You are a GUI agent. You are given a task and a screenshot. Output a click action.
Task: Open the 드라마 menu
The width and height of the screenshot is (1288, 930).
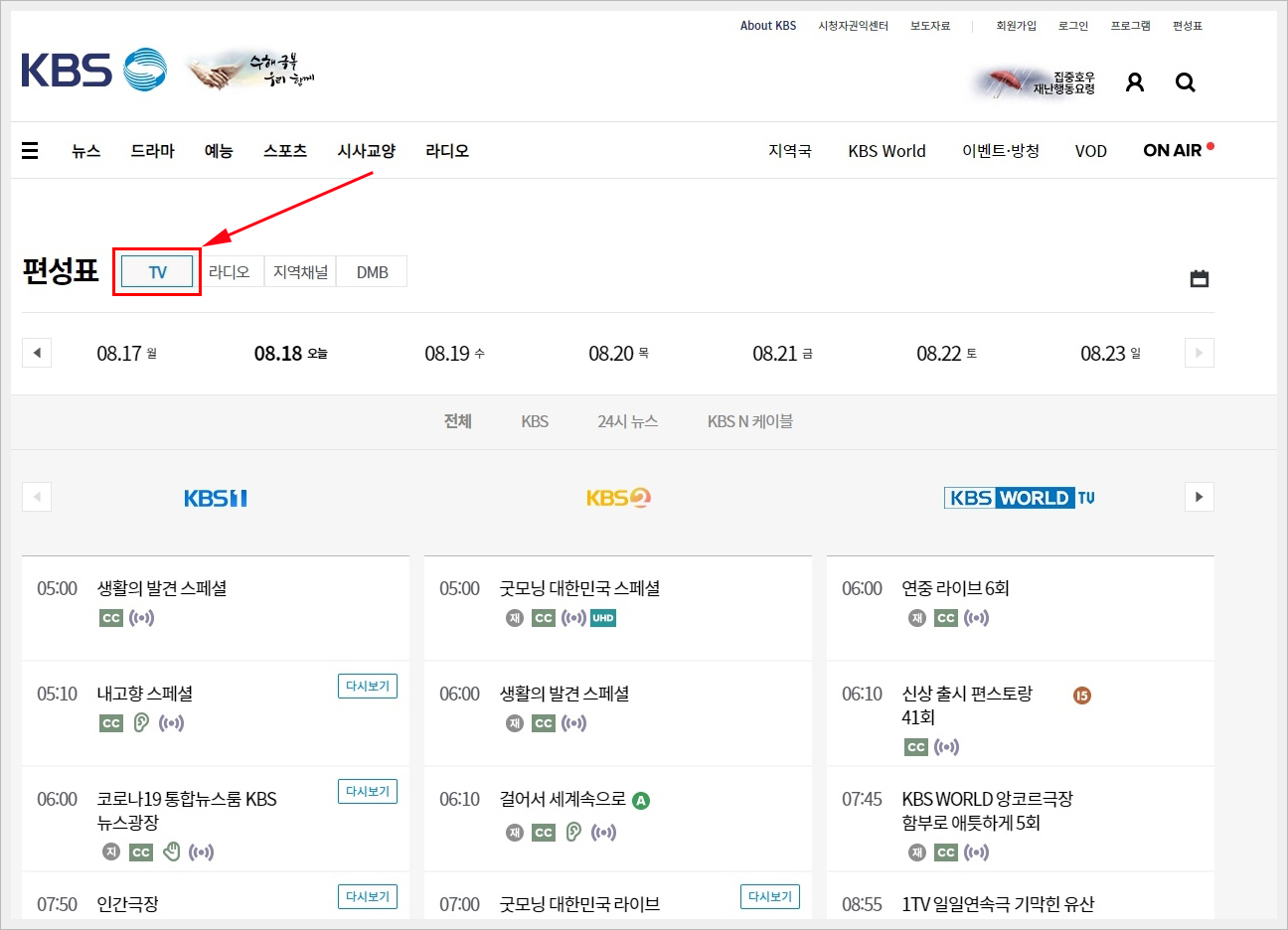coord(152,151)
